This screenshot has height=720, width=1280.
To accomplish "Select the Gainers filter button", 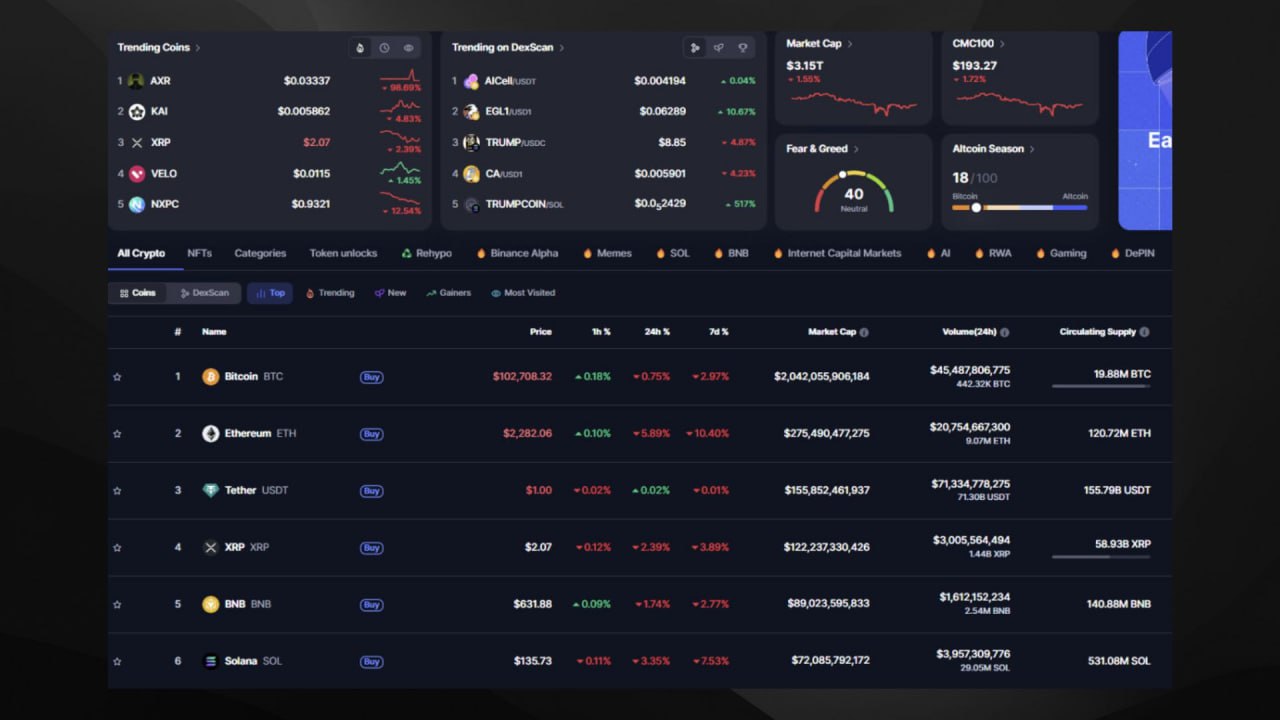I will (x=448, y=293).
